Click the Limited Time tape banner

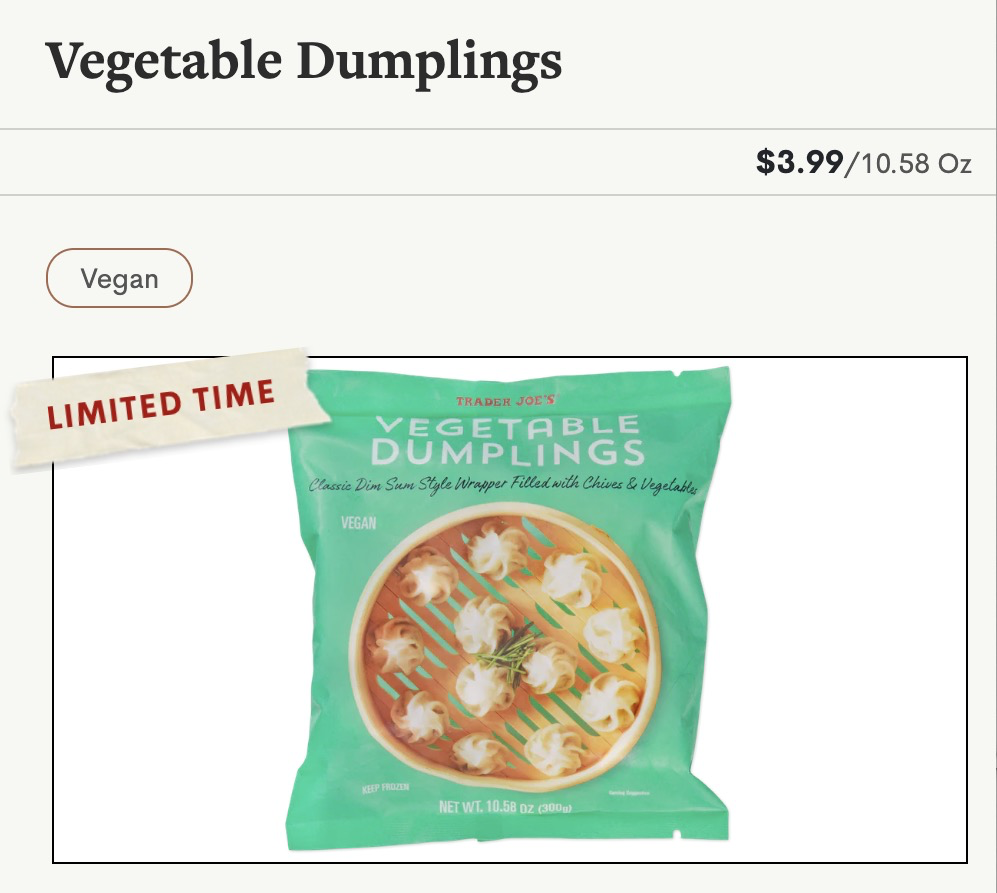coord(170,408)
